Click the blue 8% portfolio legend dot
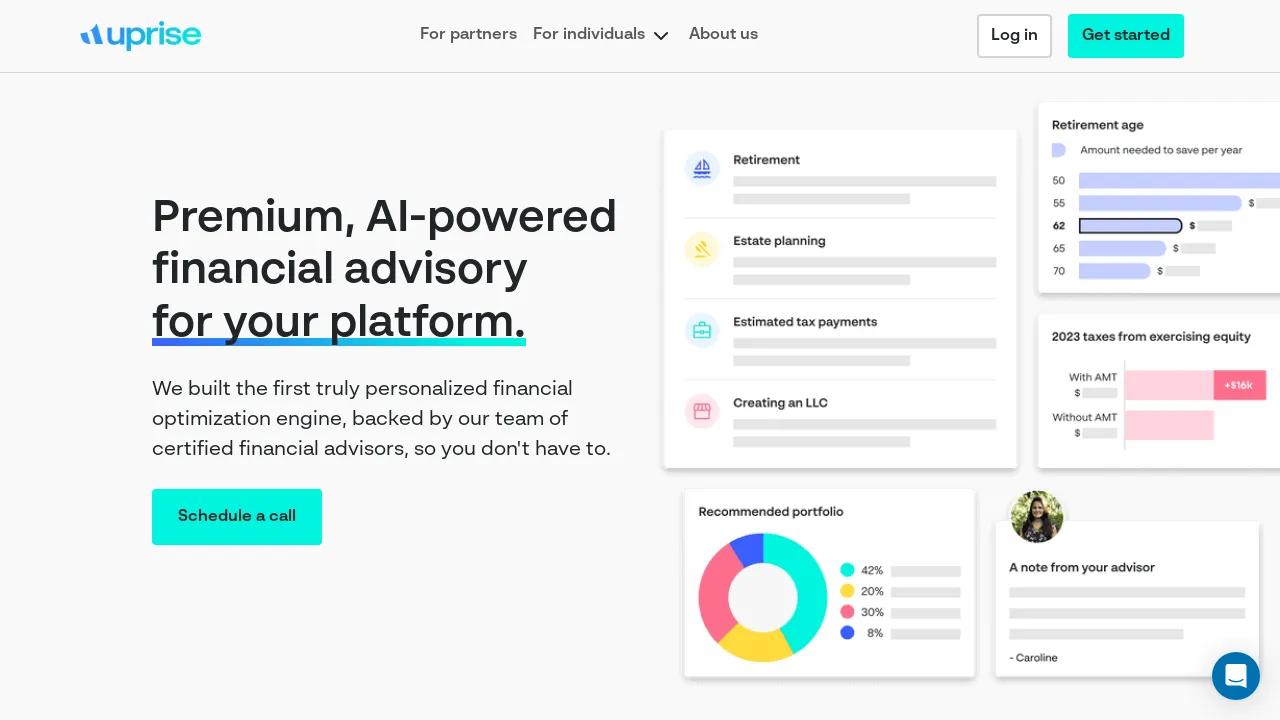The width and height of the screenshot is (1280, 720). (847, 633)
